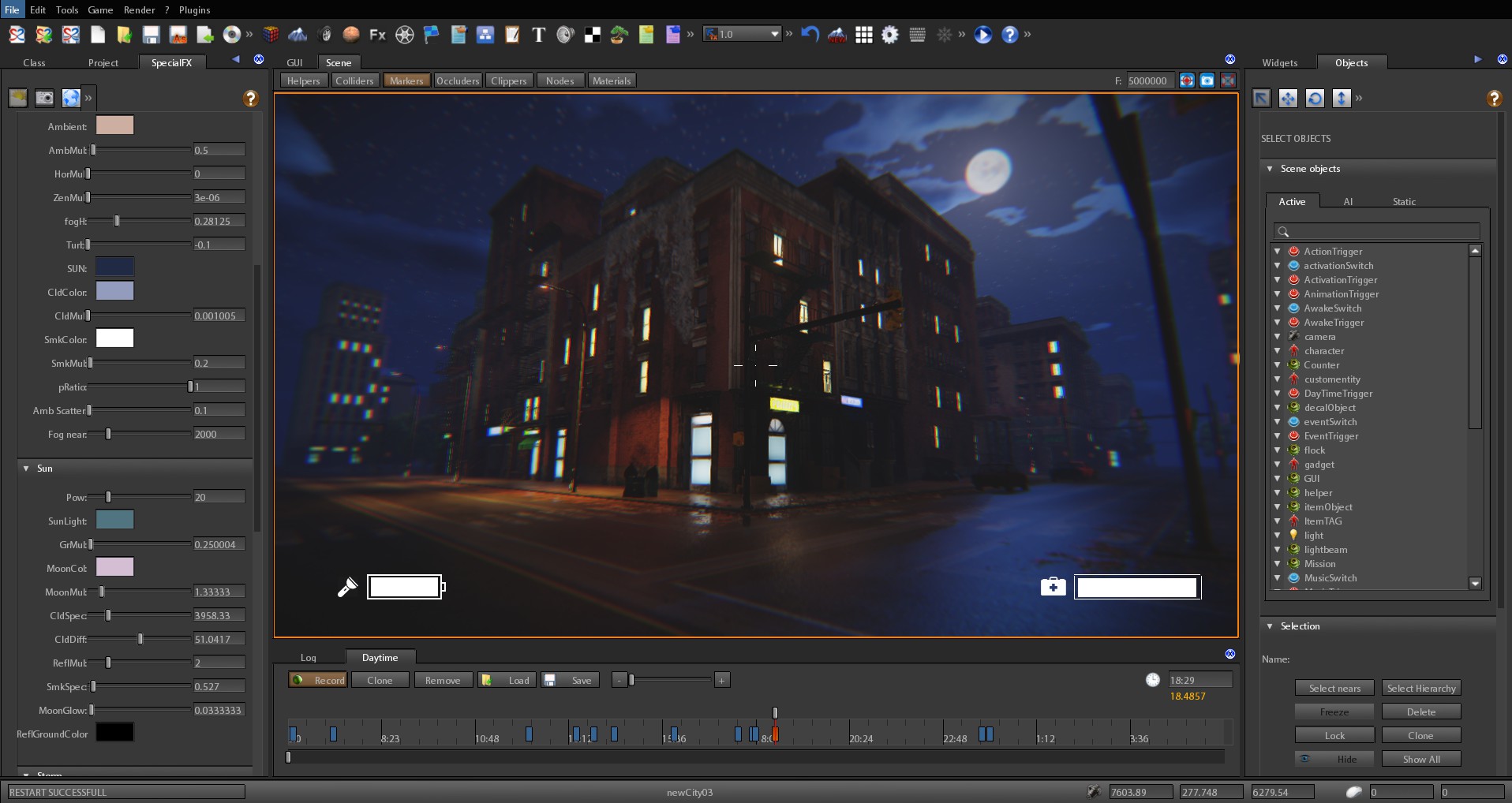Screen dimensions: 1512x803
Task: Click the Fx effects toolbar icon
Action: (377, 35)
